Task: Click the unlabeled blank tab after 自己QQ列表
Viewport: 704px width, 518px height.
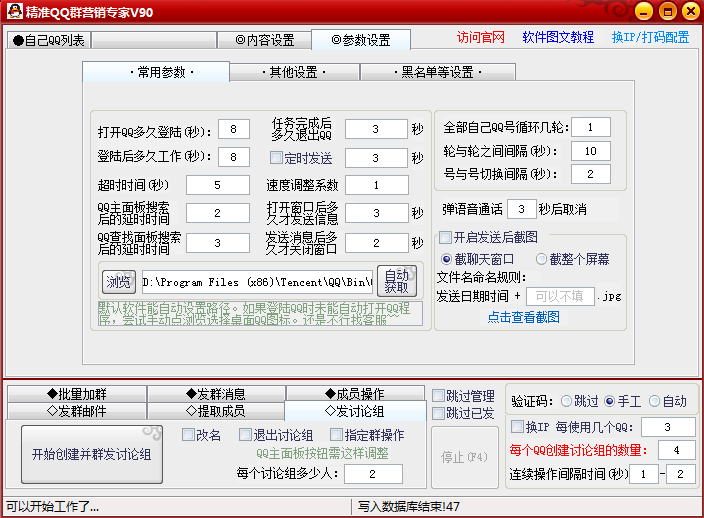Action: click(154, 40)
